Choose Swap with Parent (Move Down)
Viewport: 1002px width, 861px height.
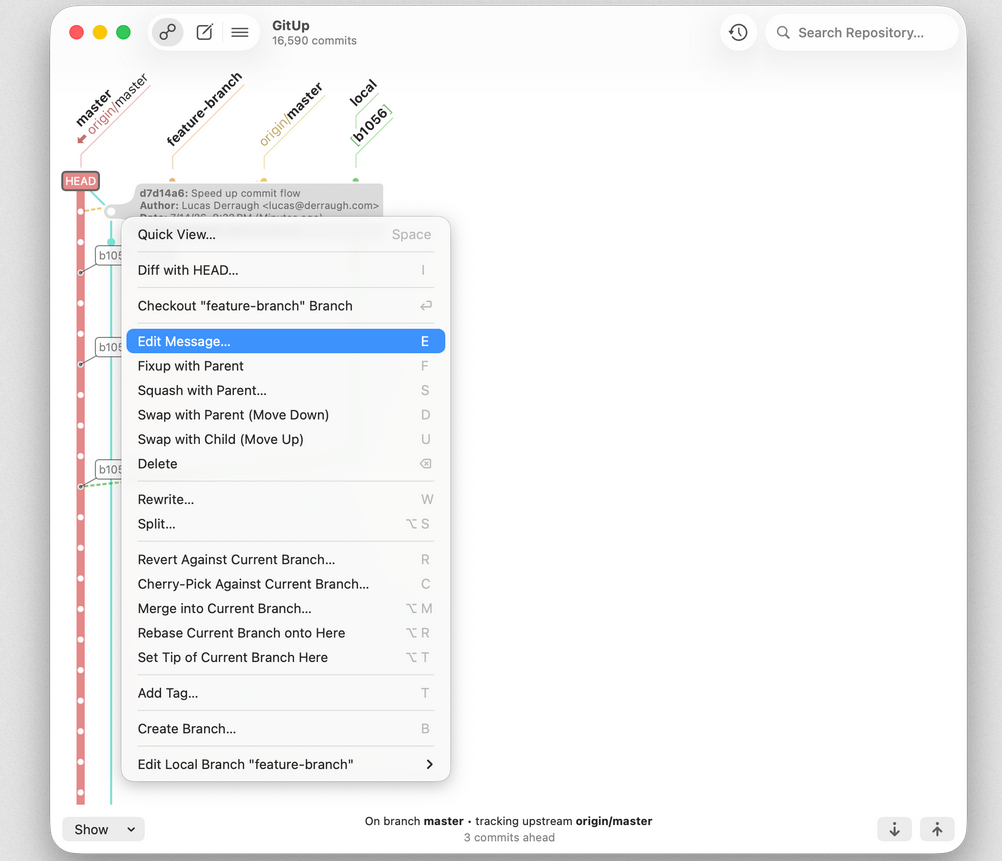pyautogui.click(x=286, y=415)
